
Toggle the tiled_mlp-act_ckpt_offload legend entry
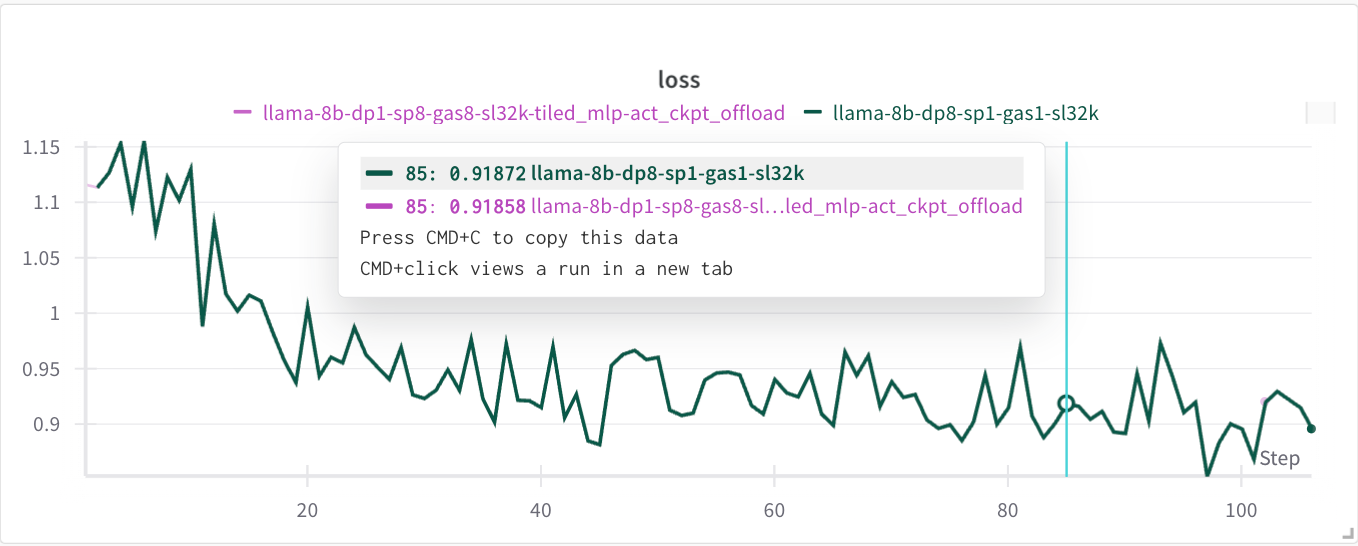tap(523, 113)
